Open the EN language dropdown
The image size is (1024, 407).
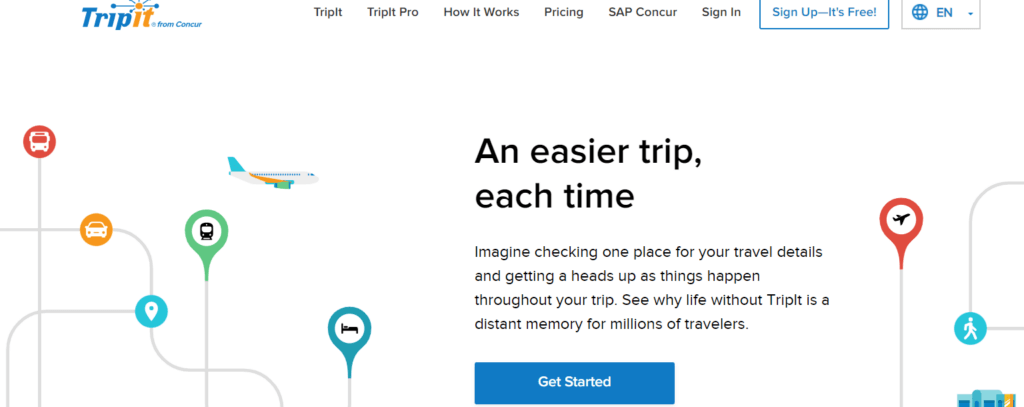click(942, 13)
